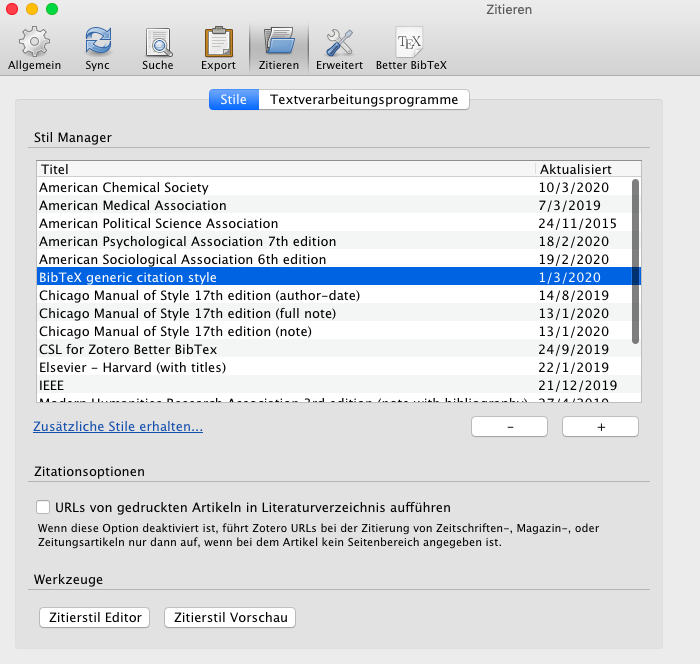Click the style list vertical scrollbar
The image size is (700, 664).
636,261
